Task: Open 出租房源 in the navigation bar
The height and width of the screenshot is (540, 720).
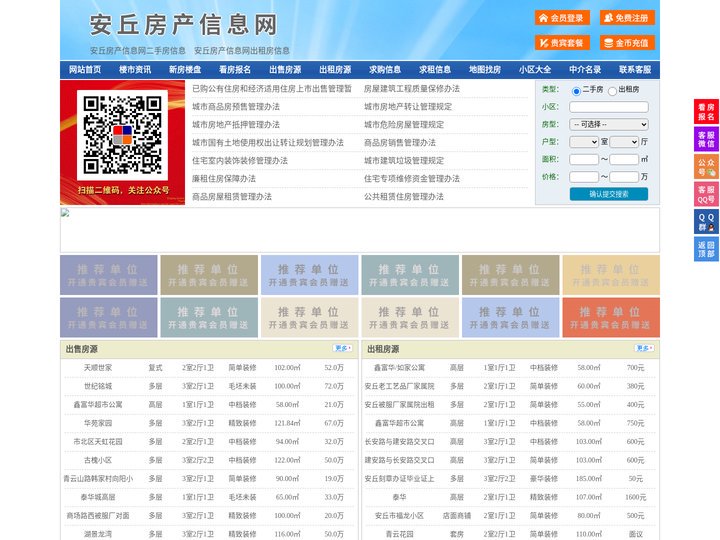Action: (x=335, y=70)
